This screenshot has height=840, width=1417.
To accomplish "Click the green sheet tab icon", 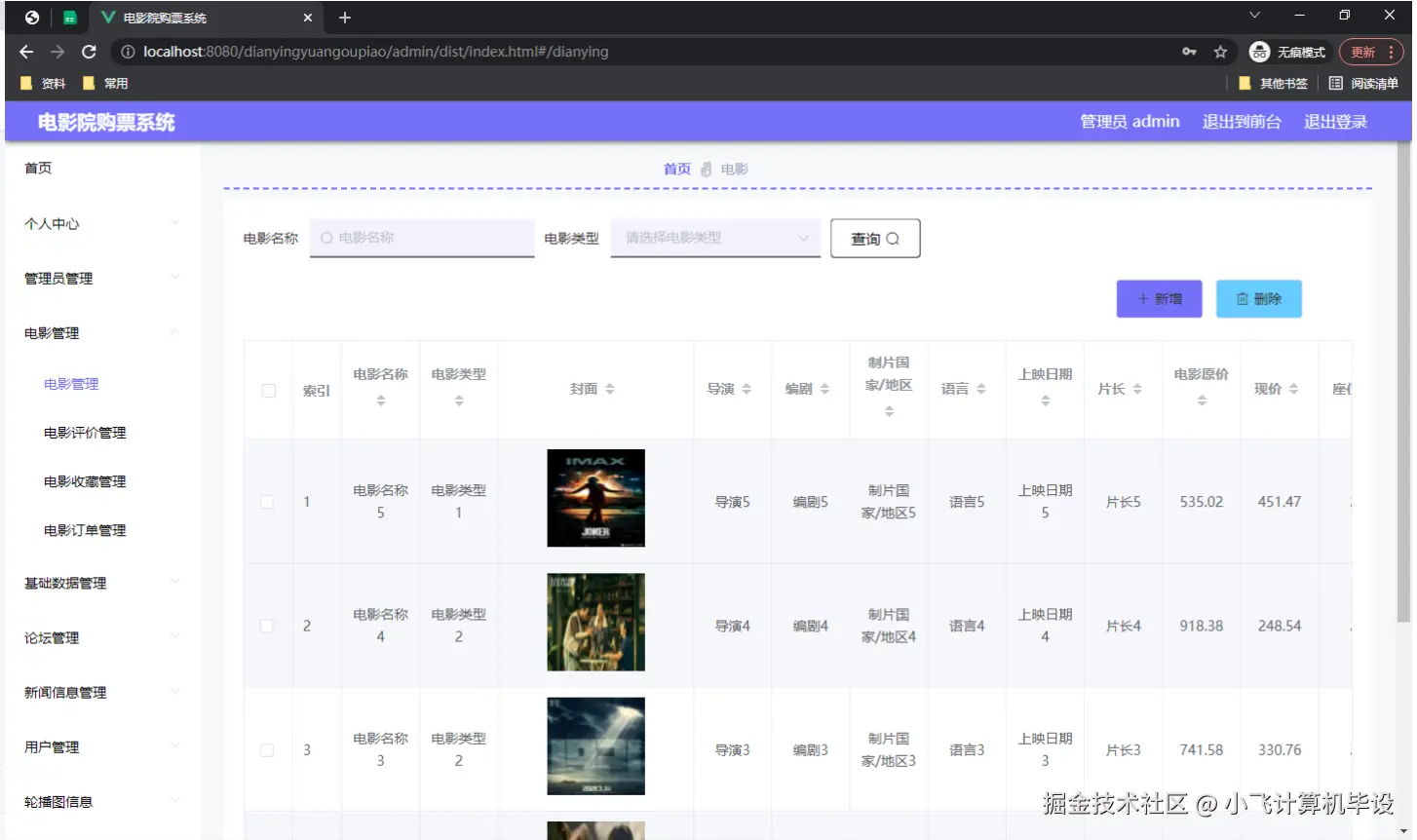I will click(x=69, y=18).
